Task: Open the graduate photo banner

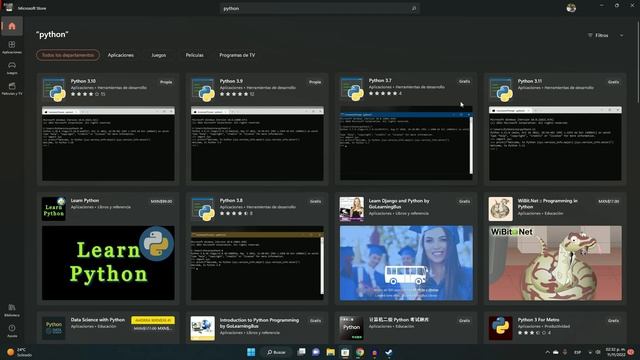Action: 406,263
